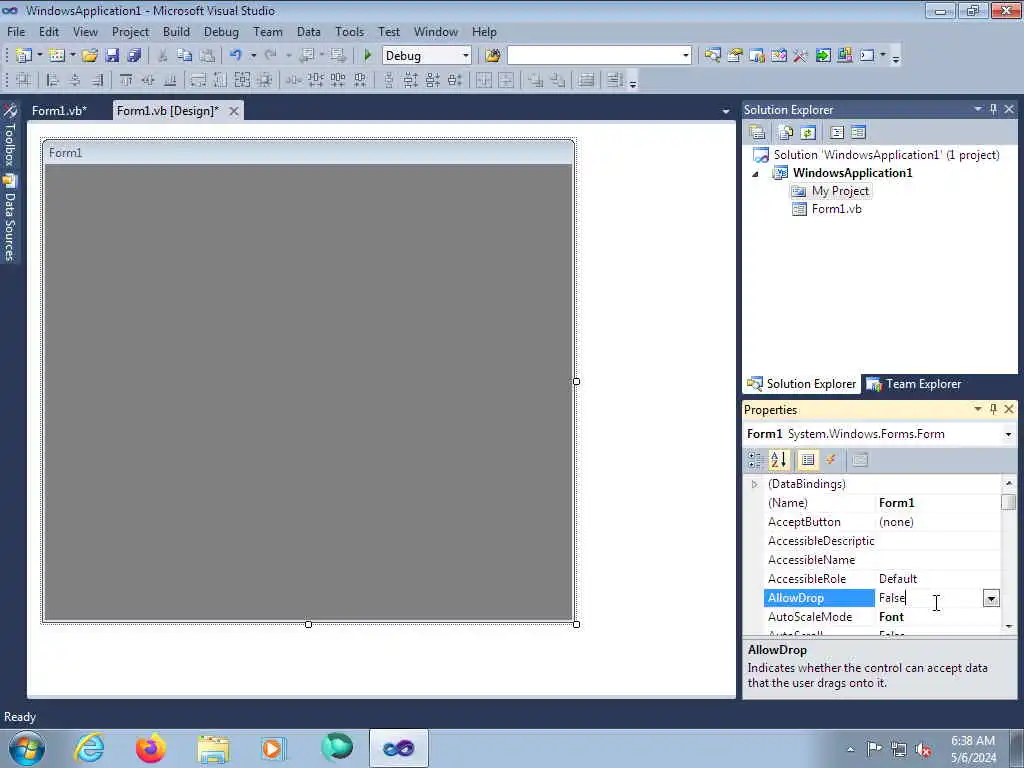Screen dimensions: 1024x768
Task: Toggle Categorized view in Properties panel
Action: coord(755,460)
